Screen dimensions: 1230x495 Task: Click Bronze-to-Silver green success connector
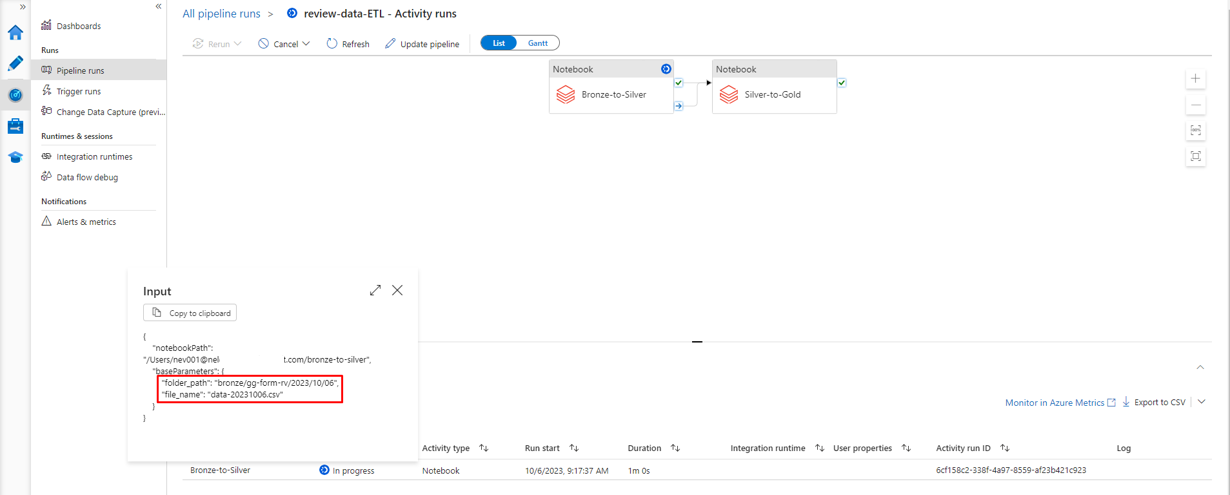tap(679, 83)
